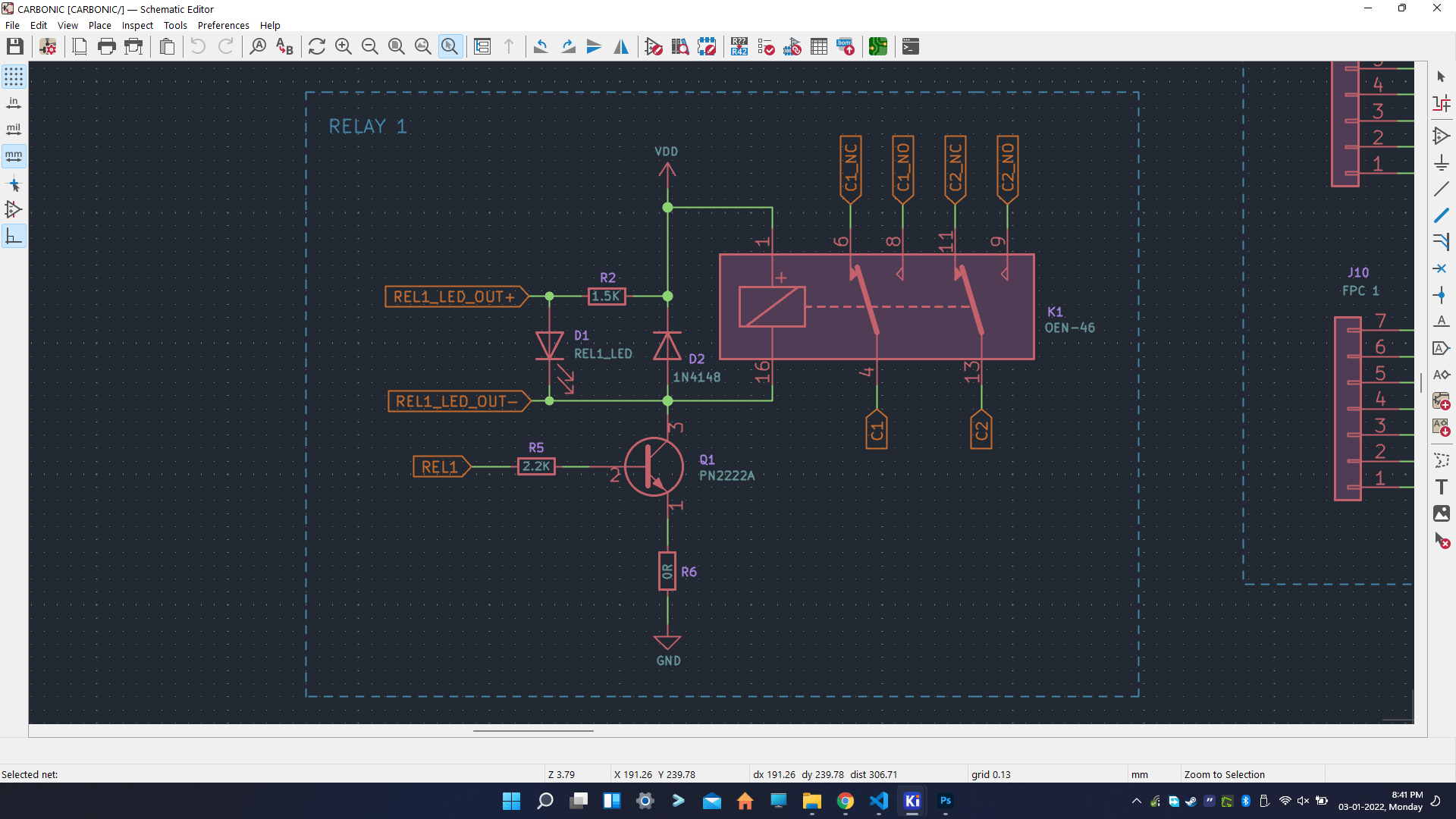Image resolution: width=1456 pixels, height=819 pixels.
Task: Open Page Settings from the toolbar
Action: pos(80,47)
